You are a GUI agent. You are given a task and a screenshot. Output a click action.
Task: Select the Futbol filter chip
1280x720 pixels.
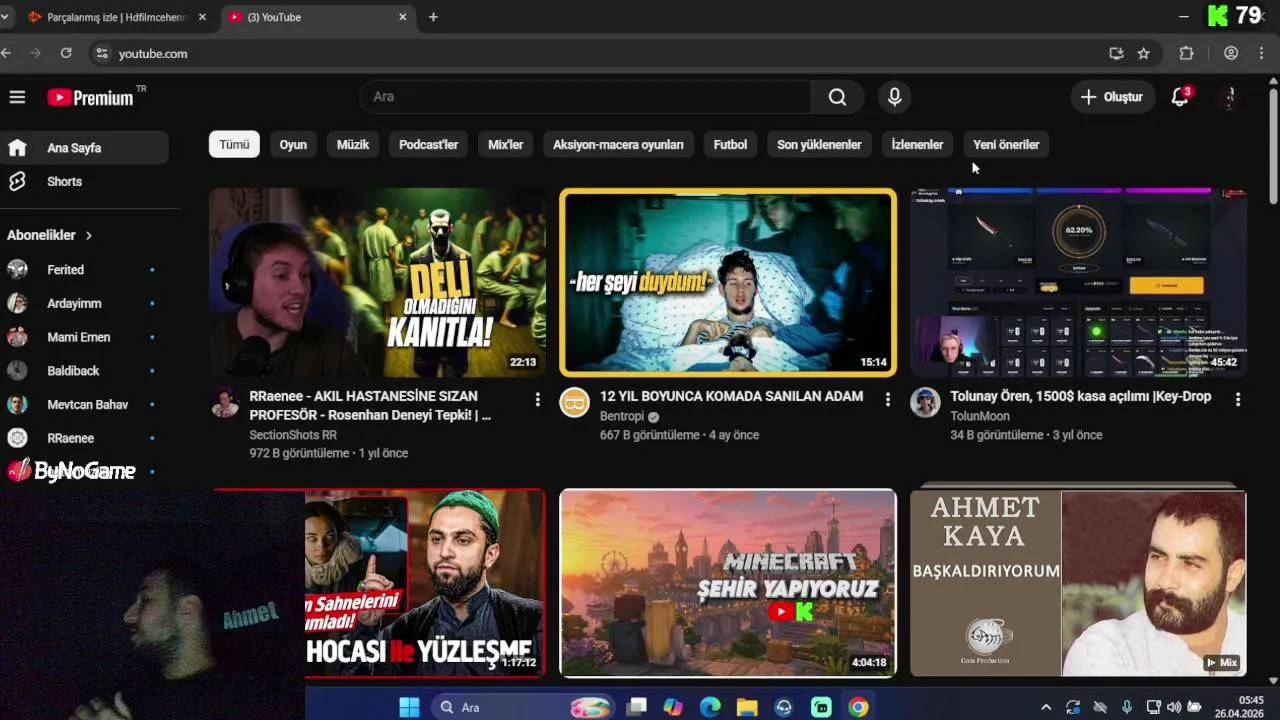point(730,145)
